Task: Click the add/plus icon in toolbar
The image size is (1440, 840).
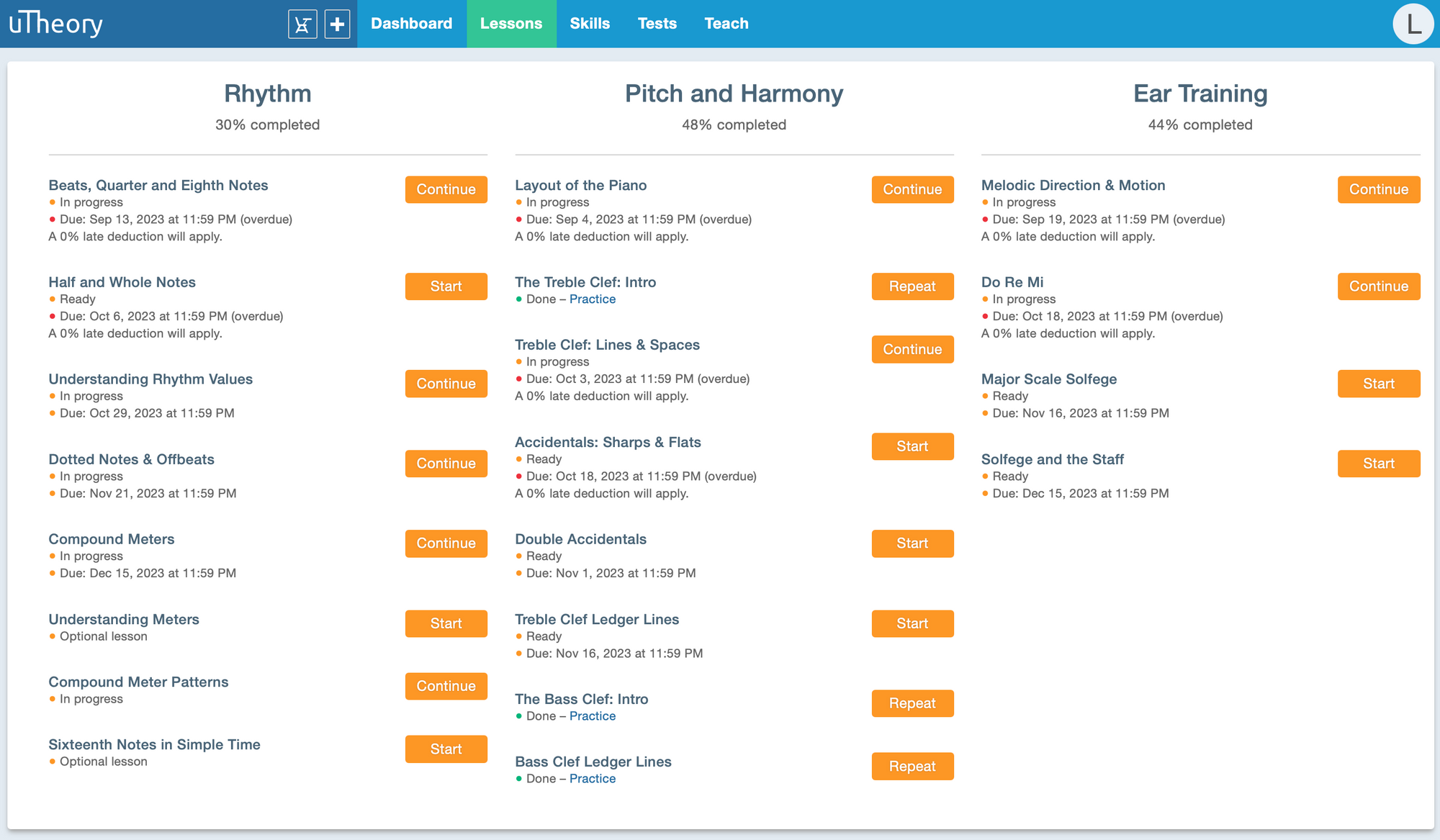Action: point(337,23)
